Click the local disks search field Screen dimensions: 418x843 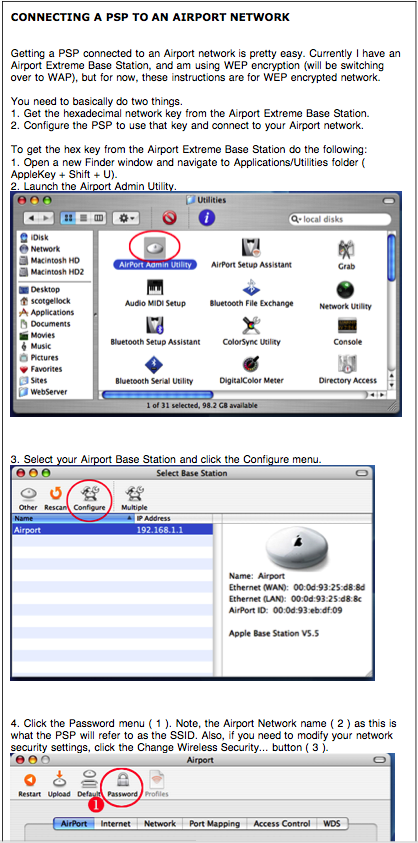[x=339, y=219]
